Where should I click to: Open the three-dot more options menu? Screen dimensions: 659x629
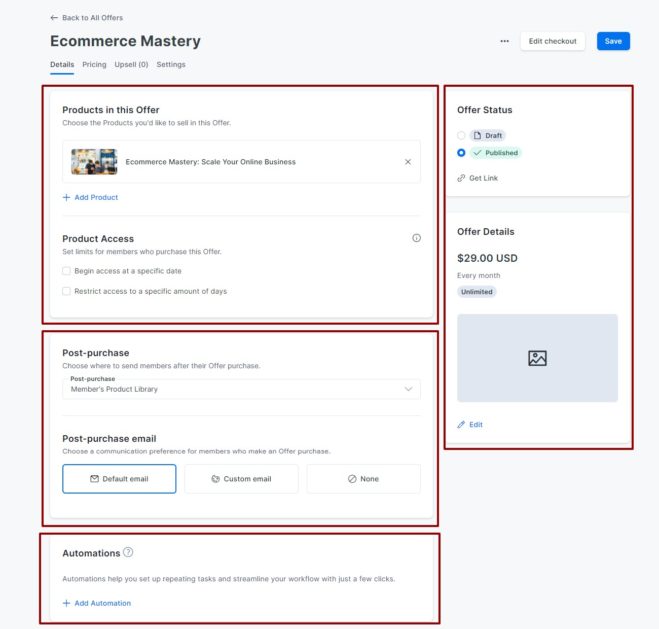504,41
